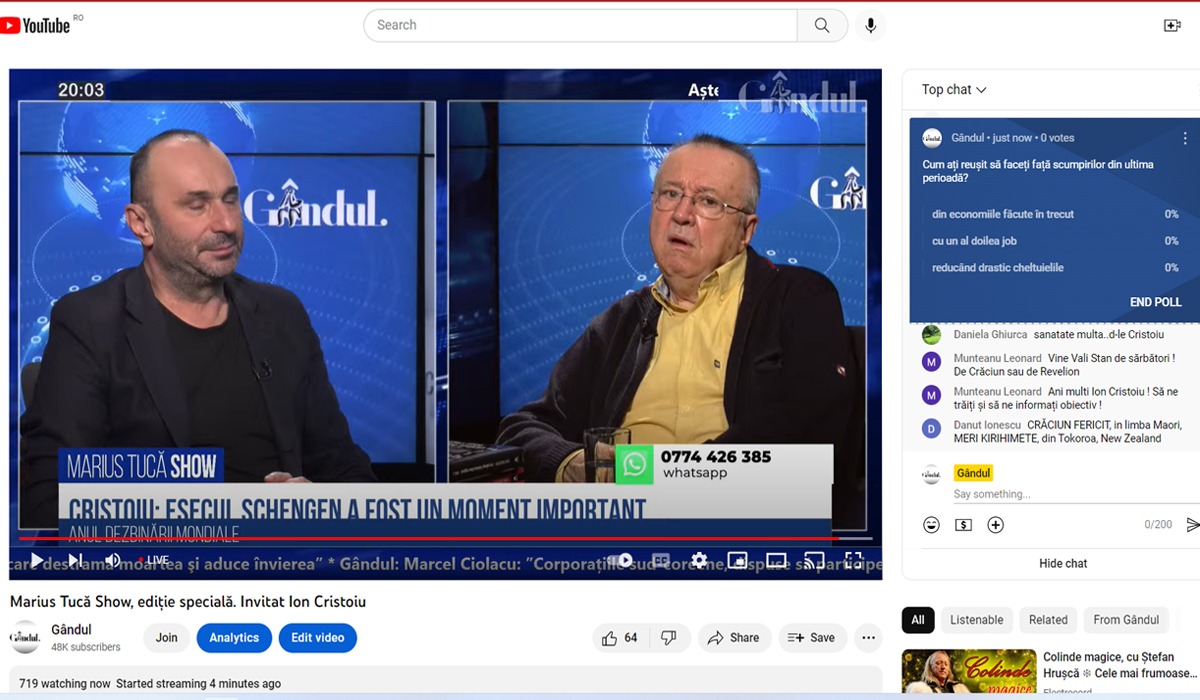This screenshot has height=700, width=1200.
Task: Open the Gândul channel name link
Action: [x=71, y=630]
